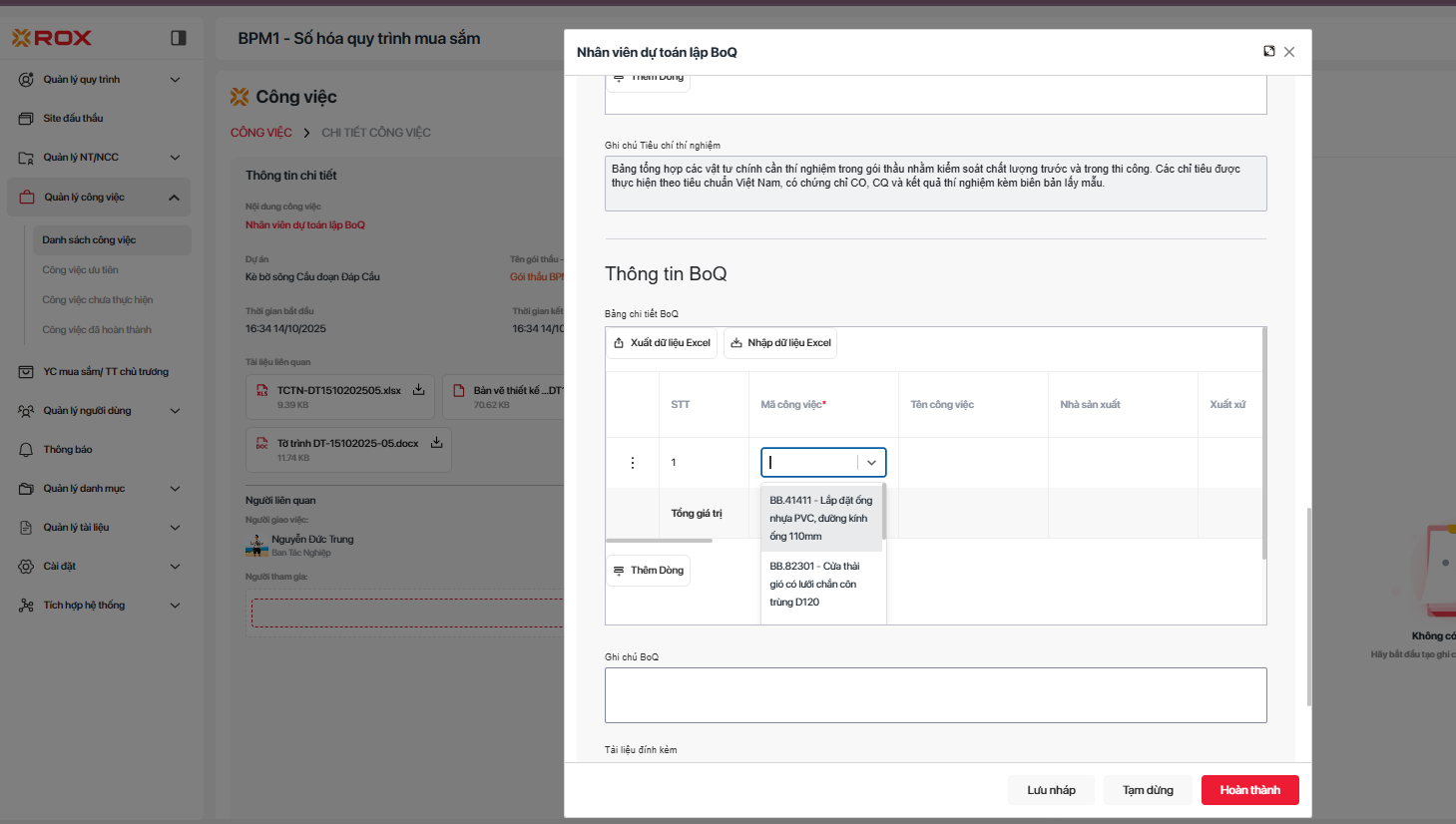Select option BB.82301 Cửa thải gió

point(813,585)
